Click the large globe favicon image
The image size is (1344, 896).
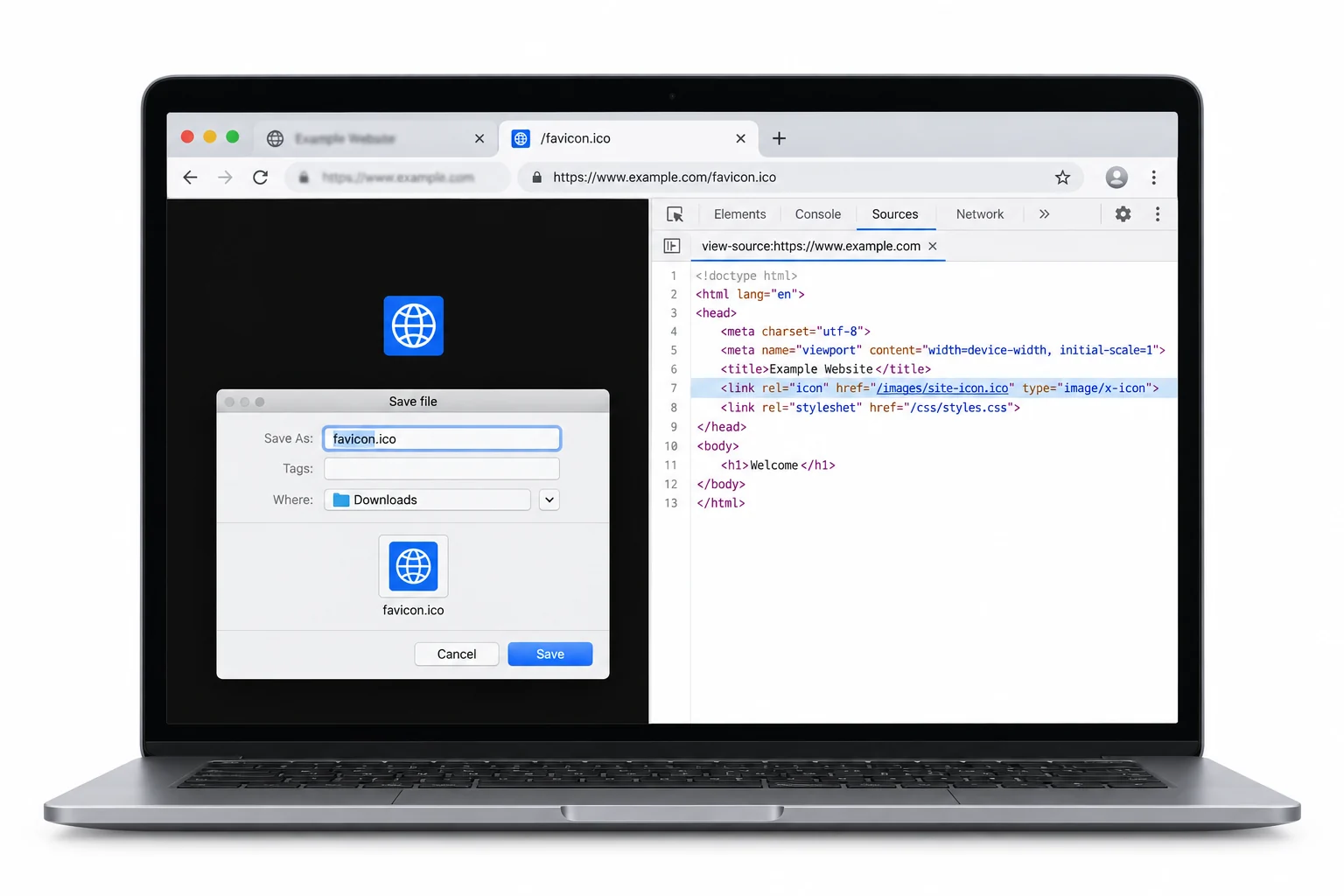pyautogui.click(x=414, y=325)
